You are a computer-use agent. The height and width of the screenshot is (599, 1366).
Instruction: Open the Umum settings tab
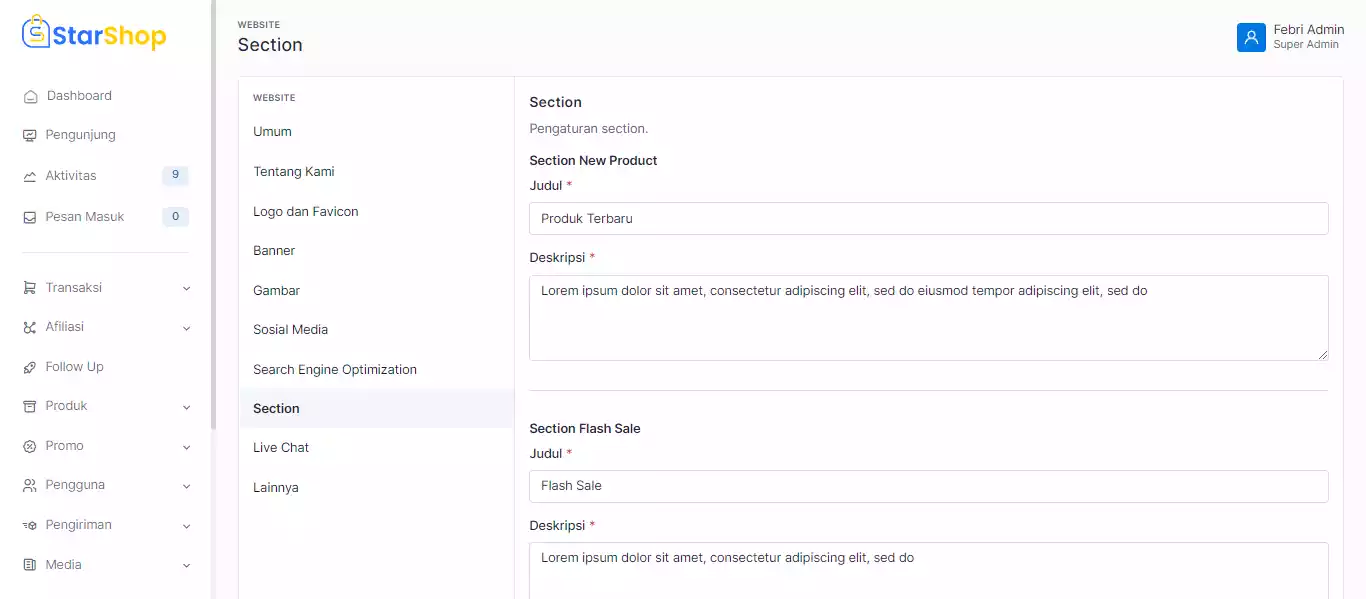coord(272,132)
